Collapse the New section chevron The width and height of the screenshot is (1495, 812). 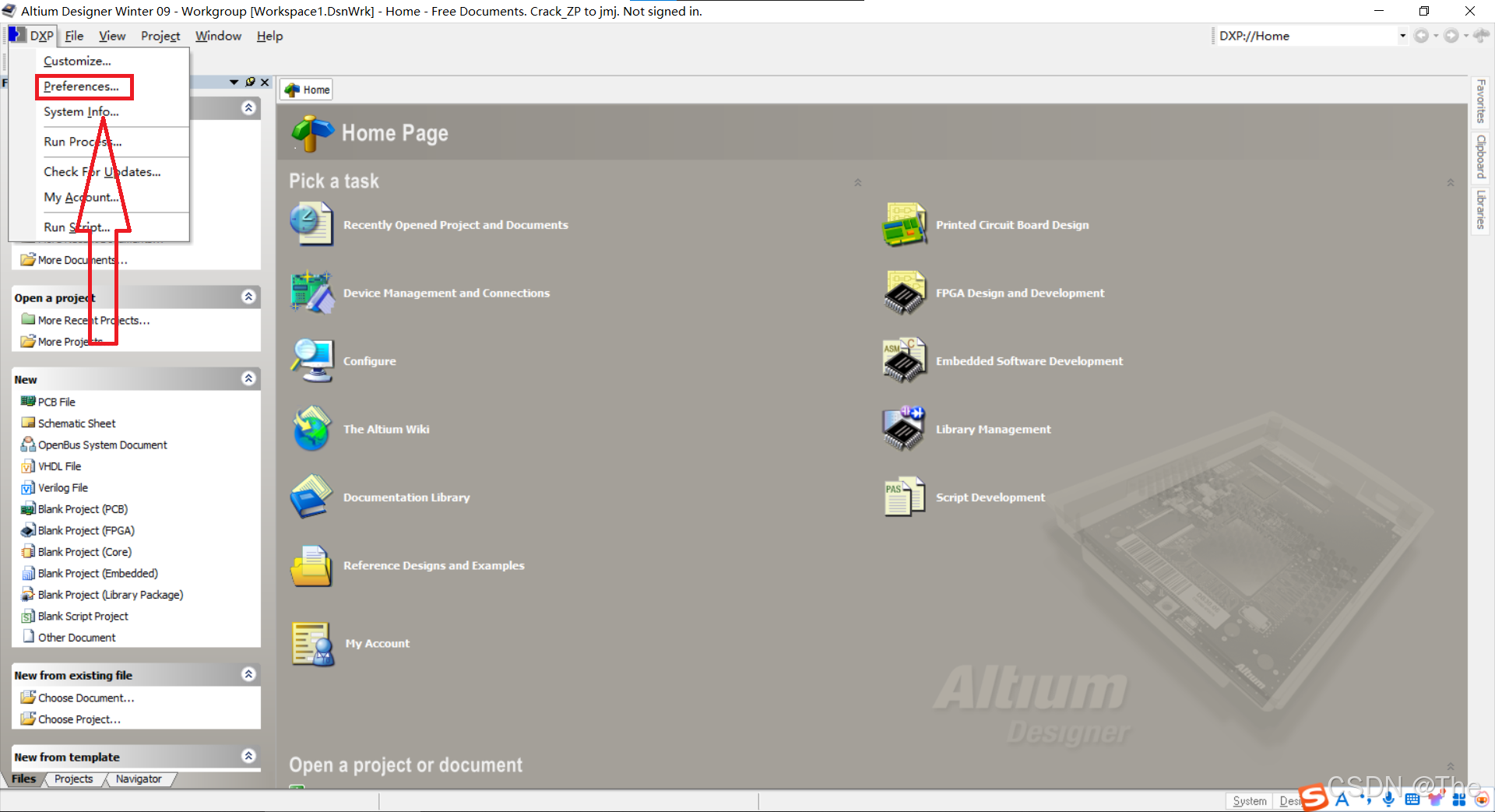pyautogui.click(x=248, y=378)
